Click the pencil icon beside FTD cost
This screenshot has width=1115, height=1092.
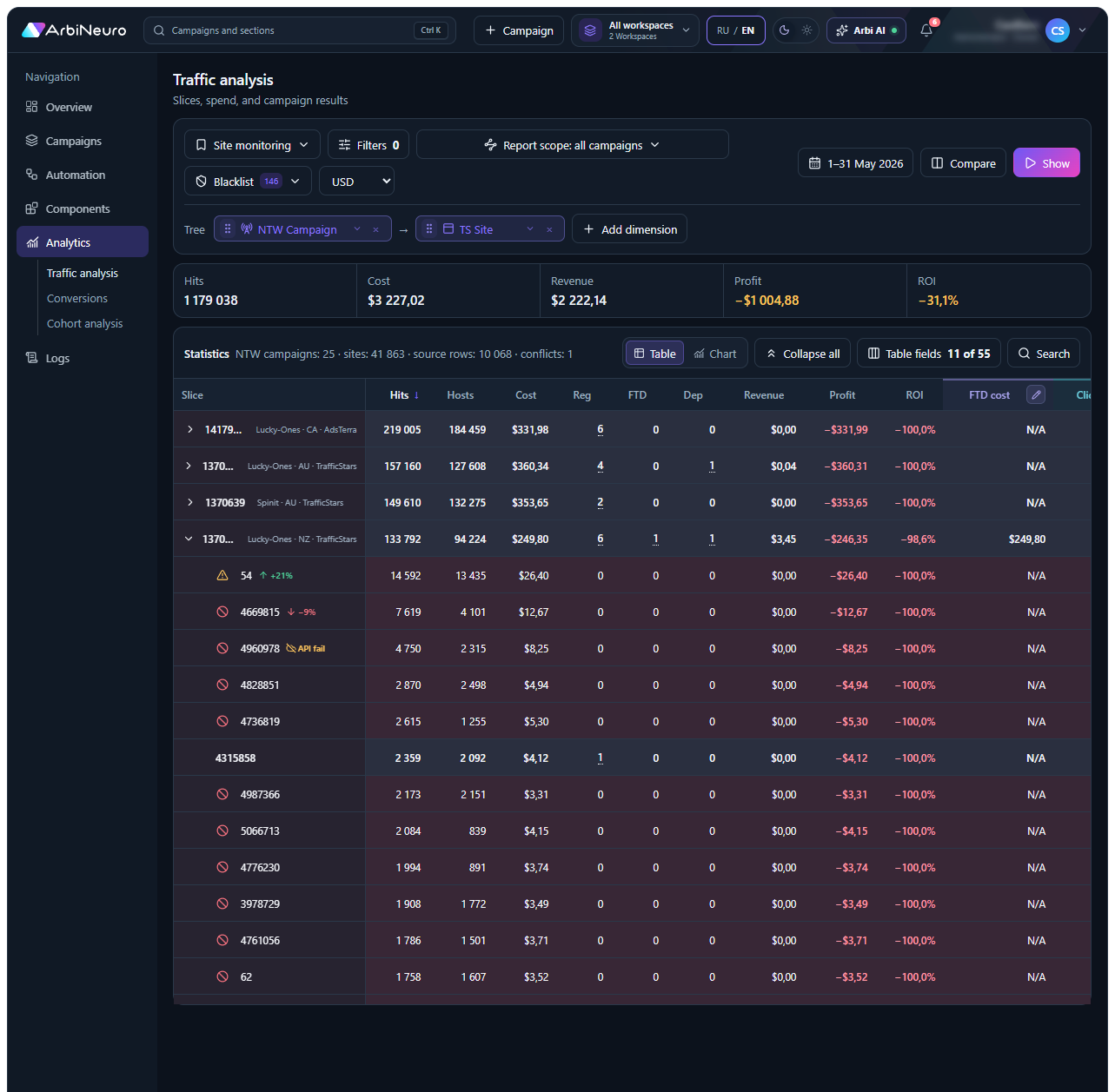[1036, 394]
